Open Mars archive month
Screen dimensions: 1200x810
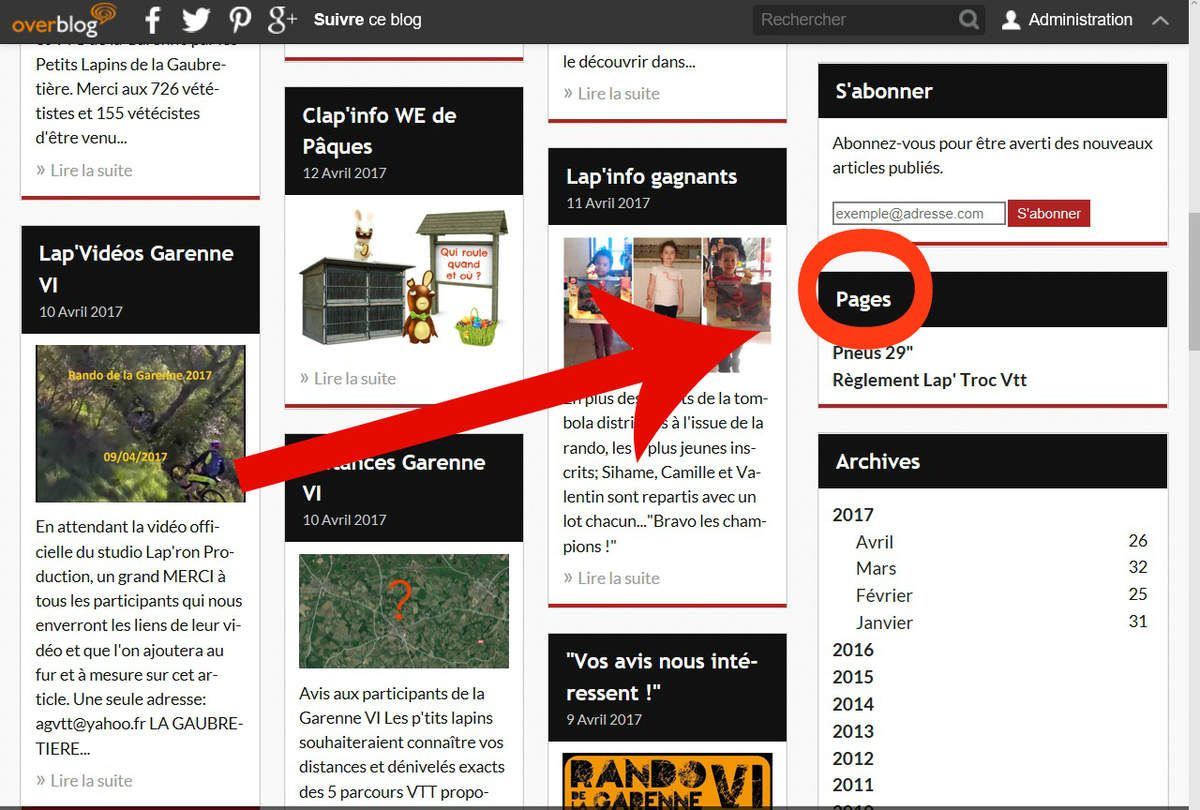876,568
